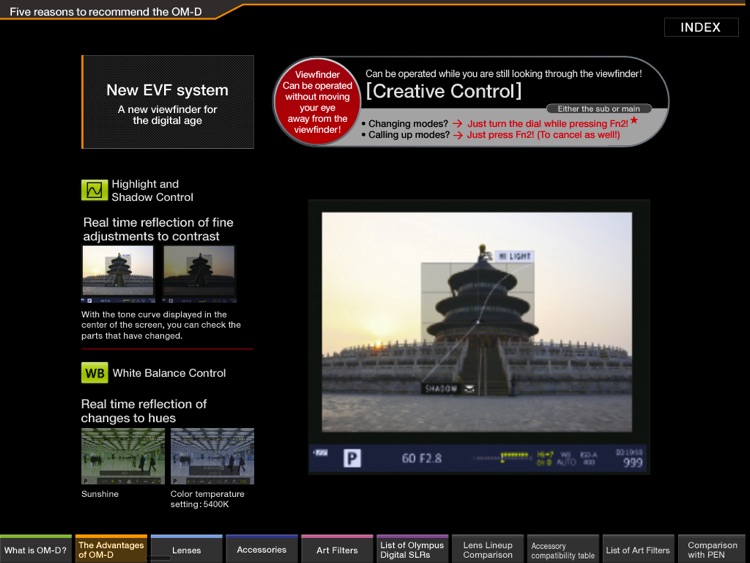Select the Sunshine white balance thumbnail
The height and width of the screenshot is (563, 750).
(123, 456)
